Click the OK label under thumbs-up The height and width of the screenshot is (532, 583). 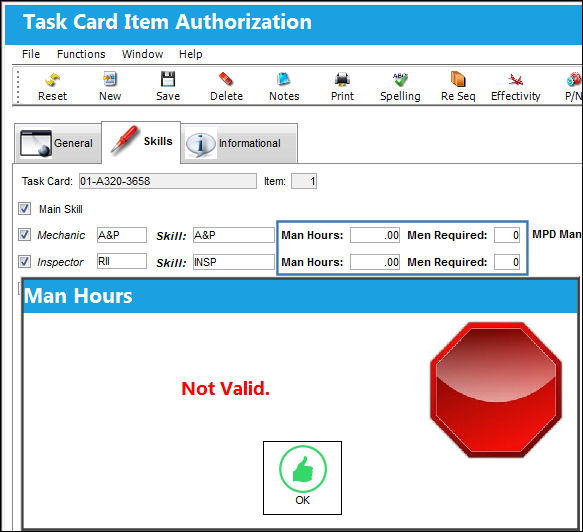[302, 500]
